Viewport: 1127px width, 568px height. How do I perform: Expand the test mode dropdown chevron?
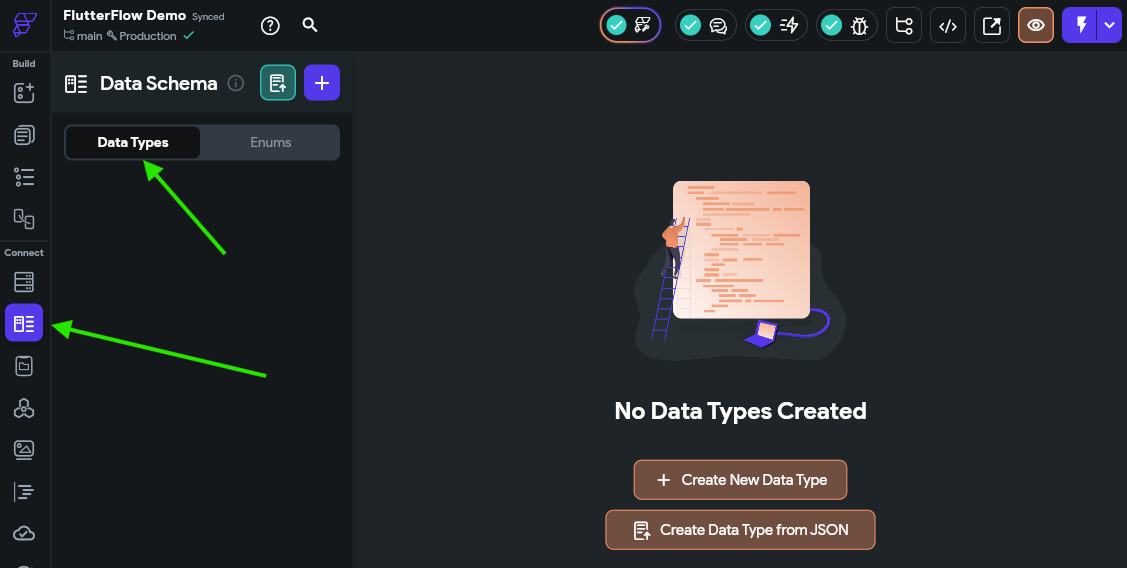tap(1110, 25)
